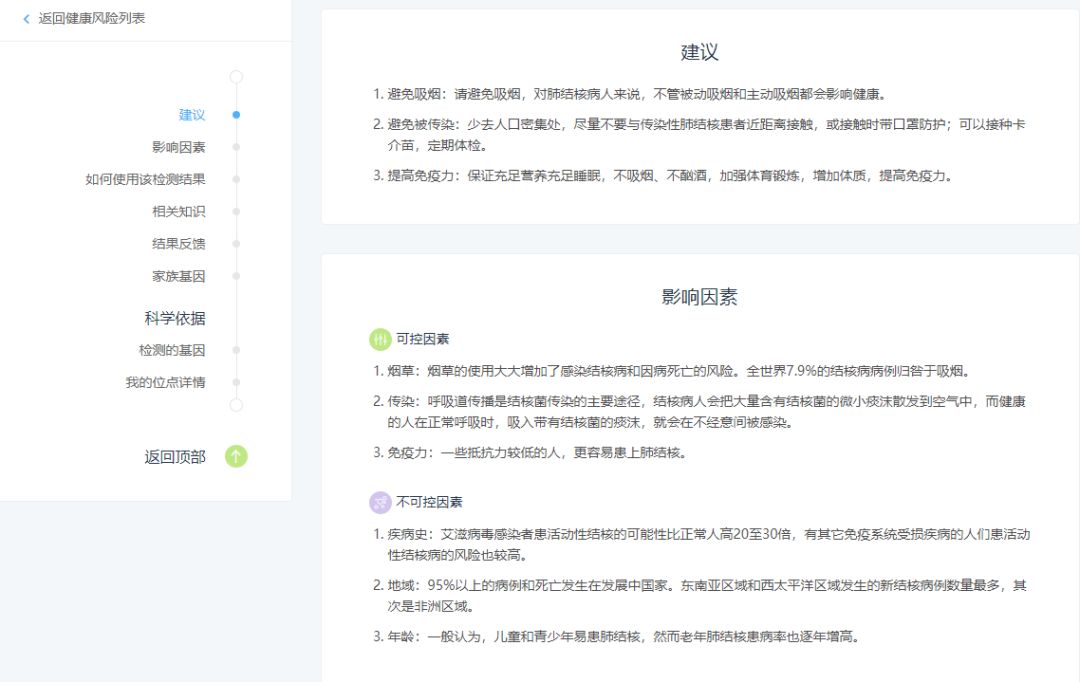Click the 返回顶部 label
This screenshot has height=682, width=1080.
[x=175, y=457]
